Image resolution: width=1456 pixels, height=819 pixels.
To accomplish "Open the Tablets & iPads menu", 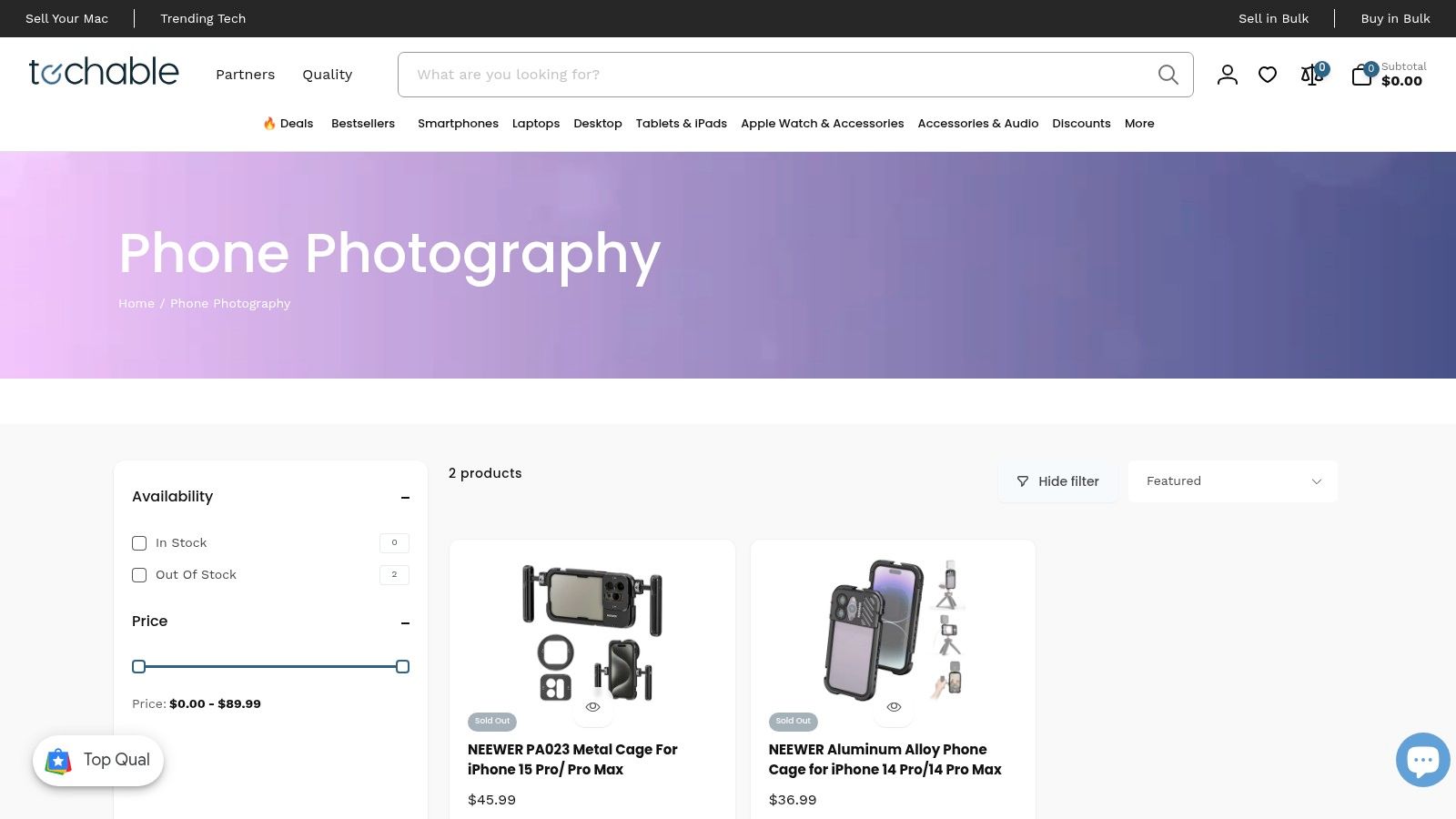I will click(x=682, y=124).
